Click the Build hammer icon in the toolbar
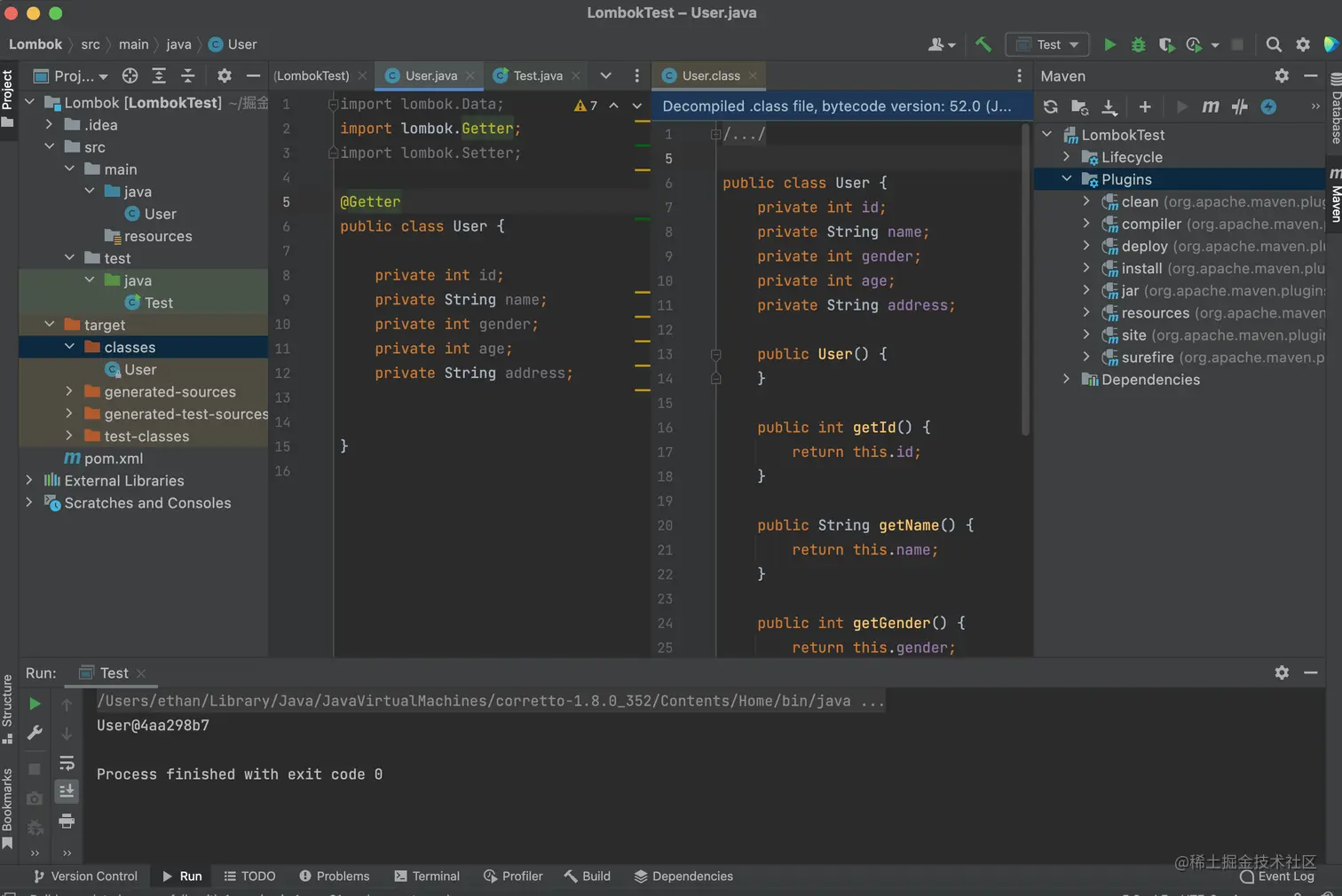 click(x=983, y=44)
